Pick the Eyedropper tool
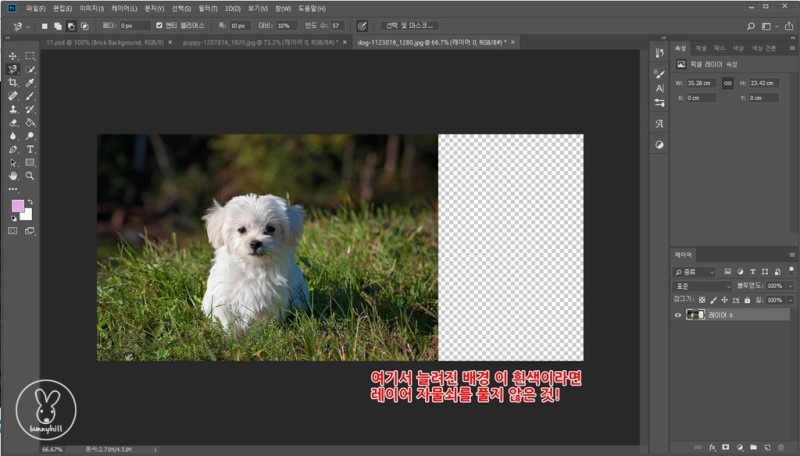The height and width of the screenshot is (456, 800). (x=30, y=83)
